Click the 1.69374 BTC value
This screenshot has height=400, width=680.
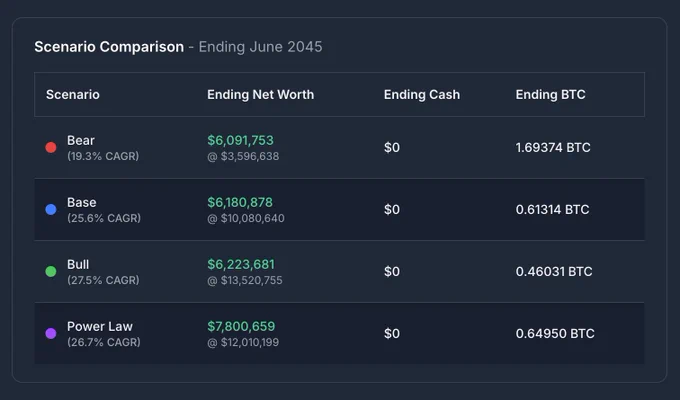pos(553,148)
